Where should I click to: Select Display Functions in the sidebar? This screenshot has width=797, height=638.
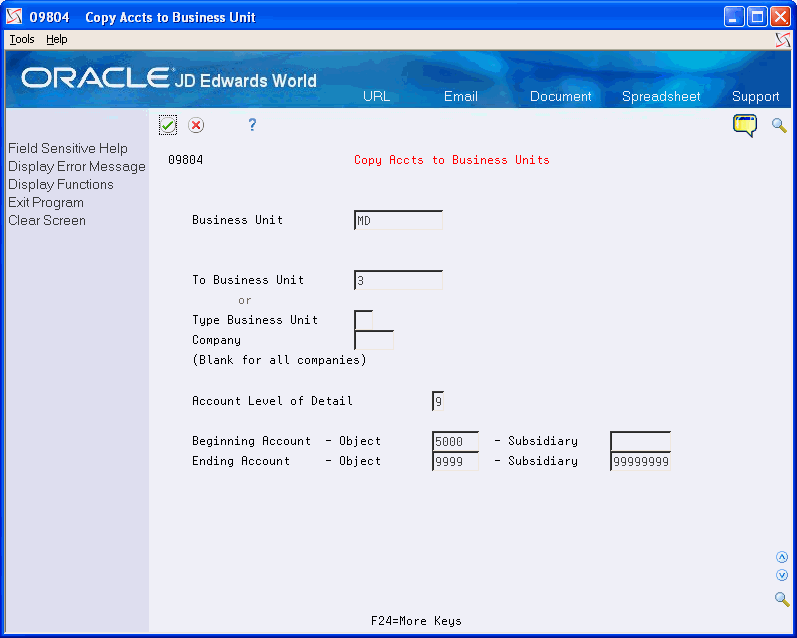60,185
